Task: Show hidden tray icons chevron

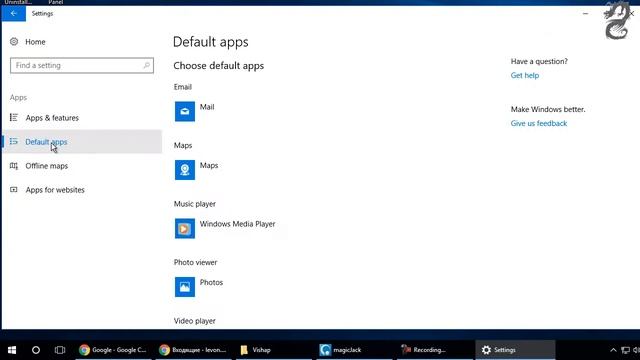Action: pyautogui.click(x=613, y=350)
